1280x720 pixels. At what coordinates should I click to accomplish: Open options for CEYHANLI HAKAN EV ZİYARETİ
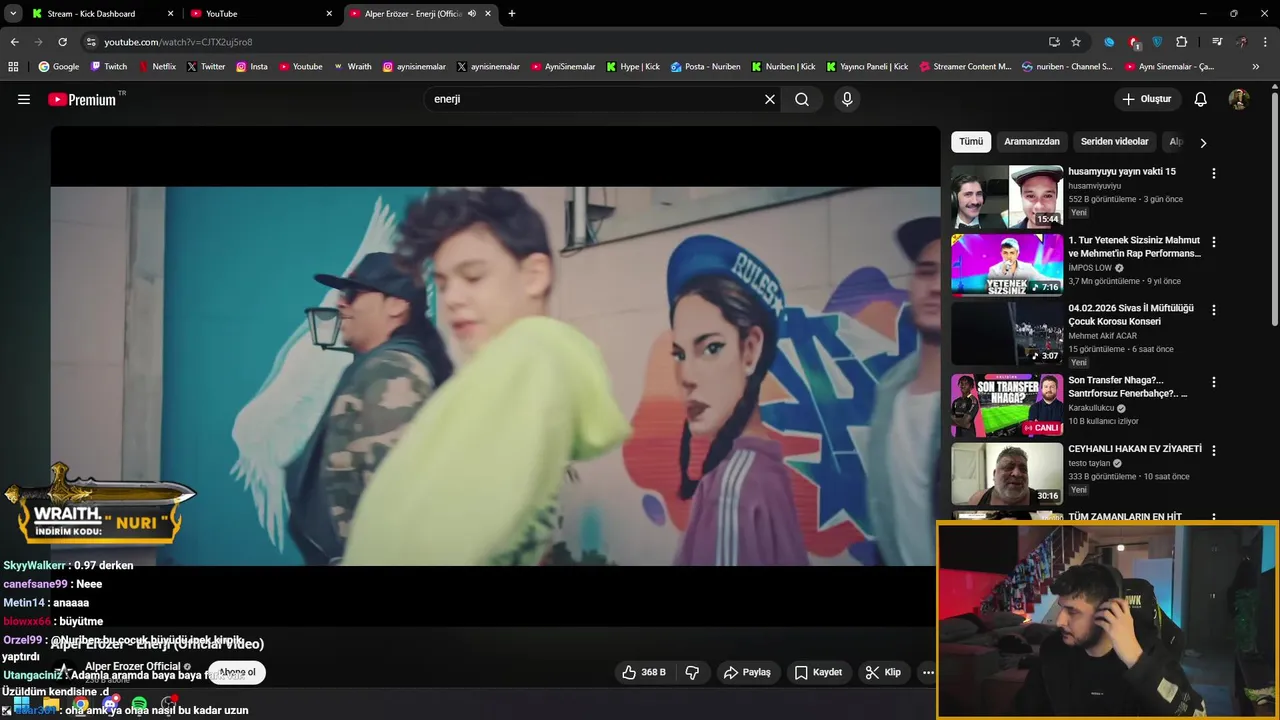[x=1214, y=451]
